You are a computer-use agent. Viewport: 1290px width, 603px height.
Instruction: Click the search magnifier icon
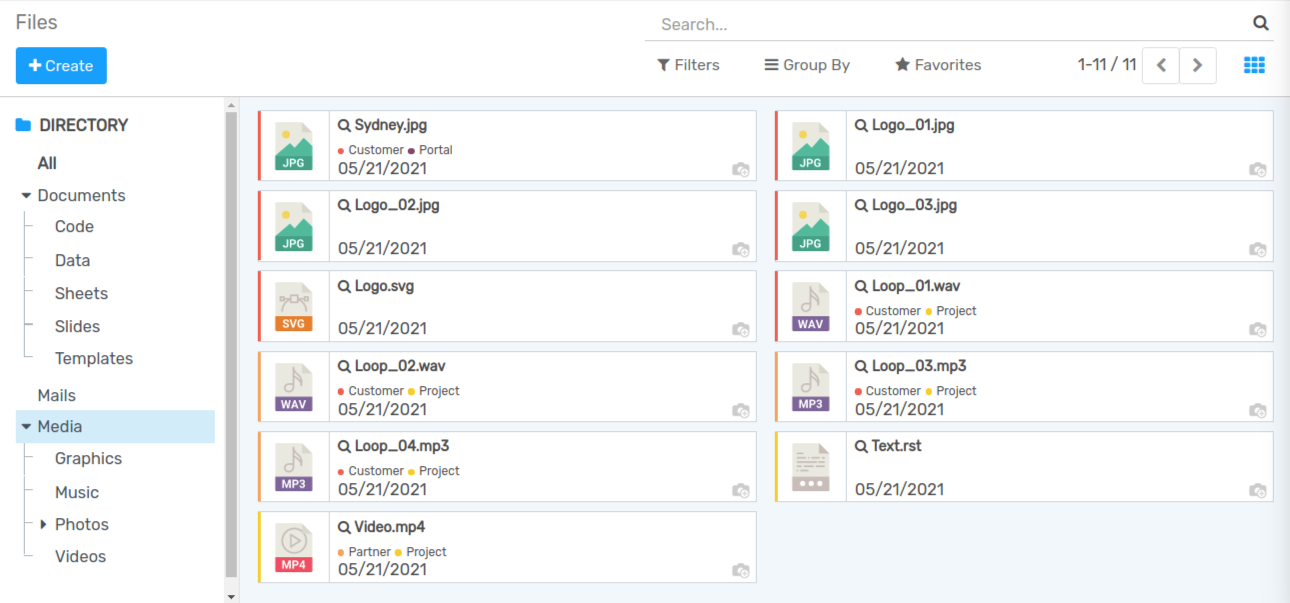tap(1261, 23)
